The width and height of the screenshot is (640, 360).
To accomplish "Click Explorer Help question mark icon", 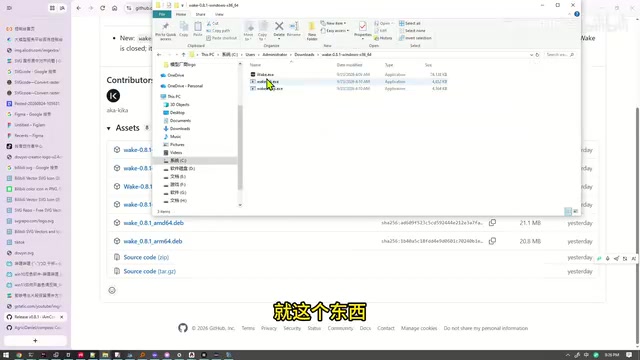I will point(577,14).
